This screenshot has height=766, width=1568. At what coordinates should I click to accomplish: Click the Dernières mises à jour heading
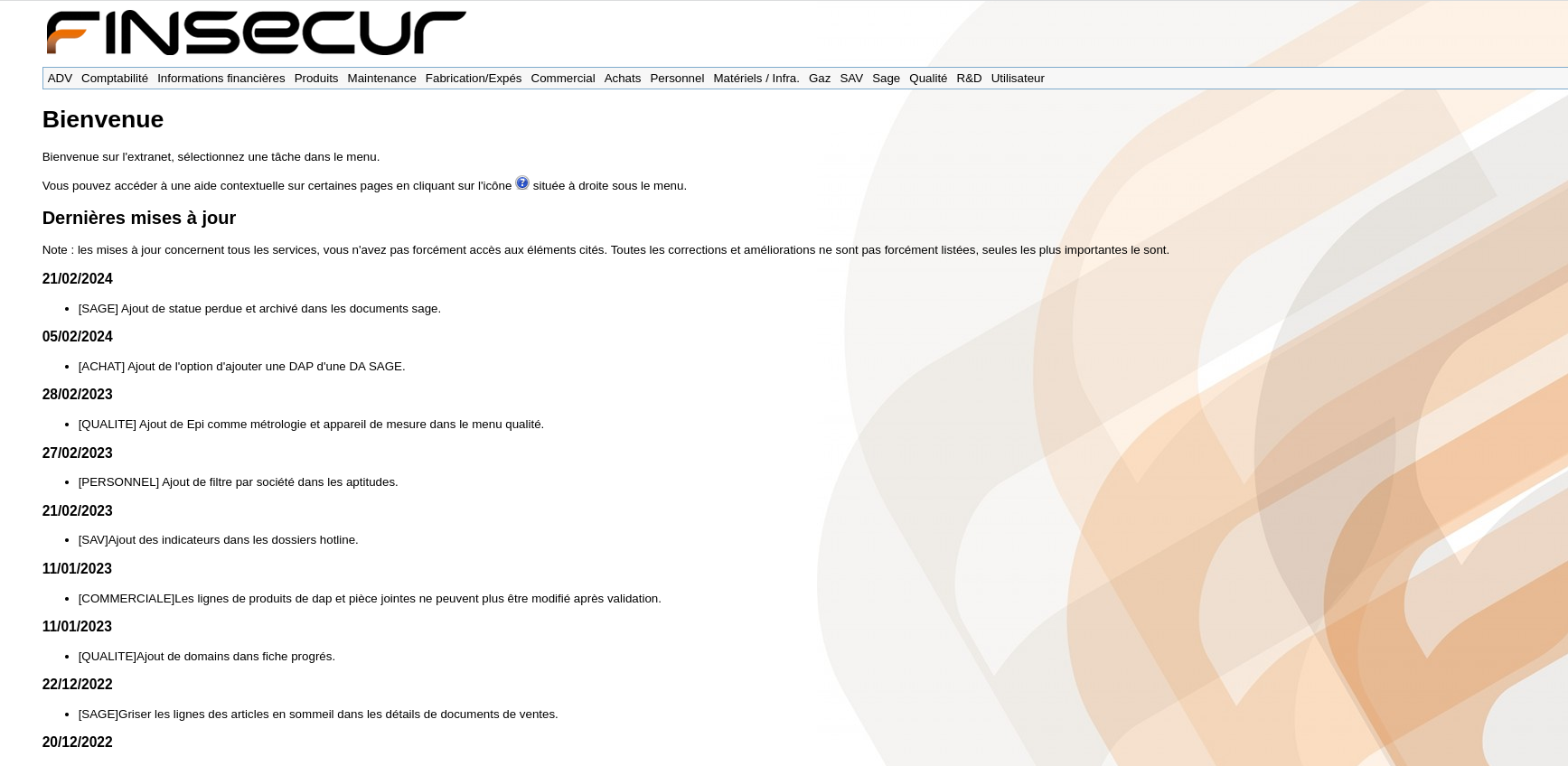click(139, 218)
